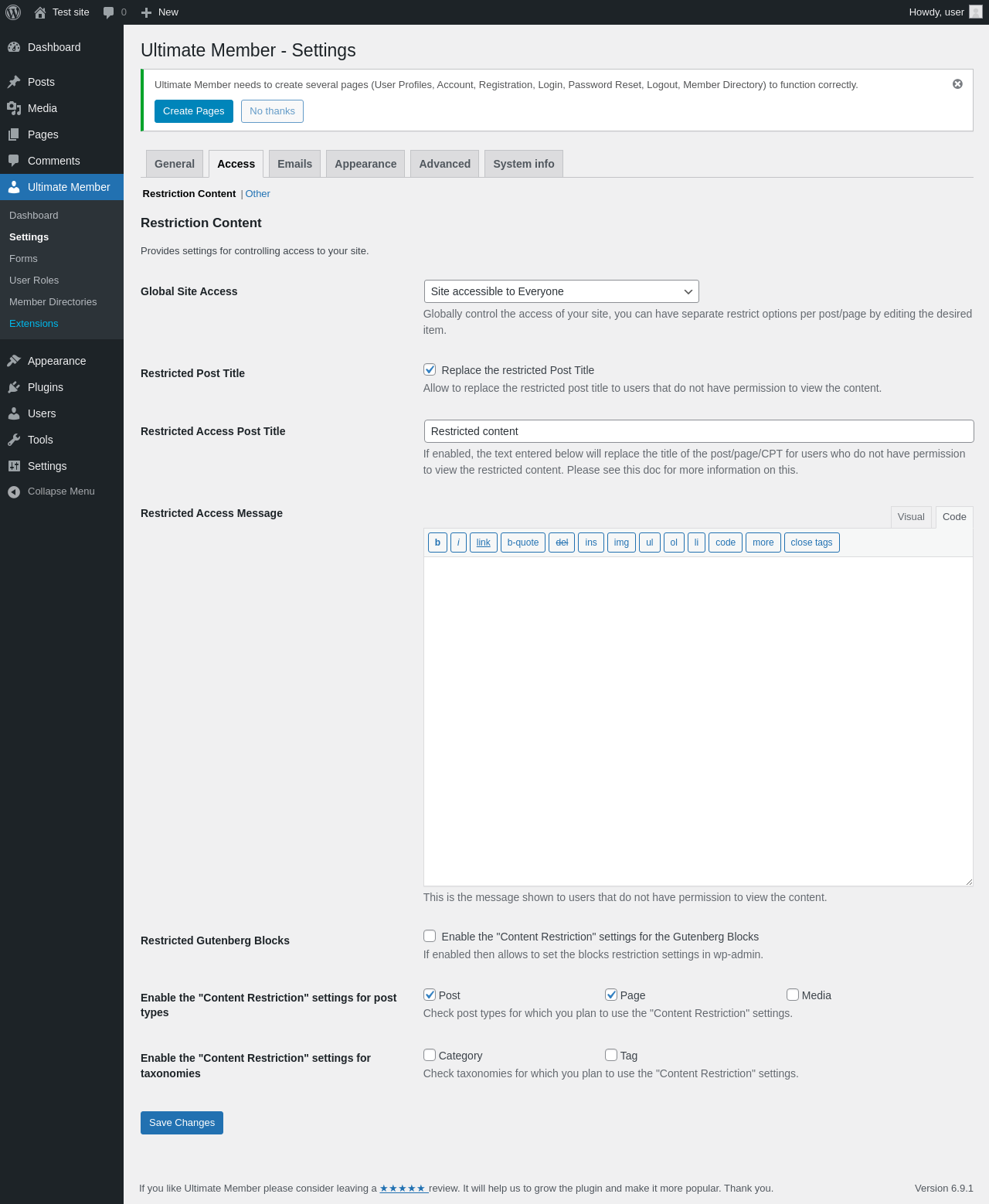
Task: Click the Users icon in sidebar
Action: [14, 413]
